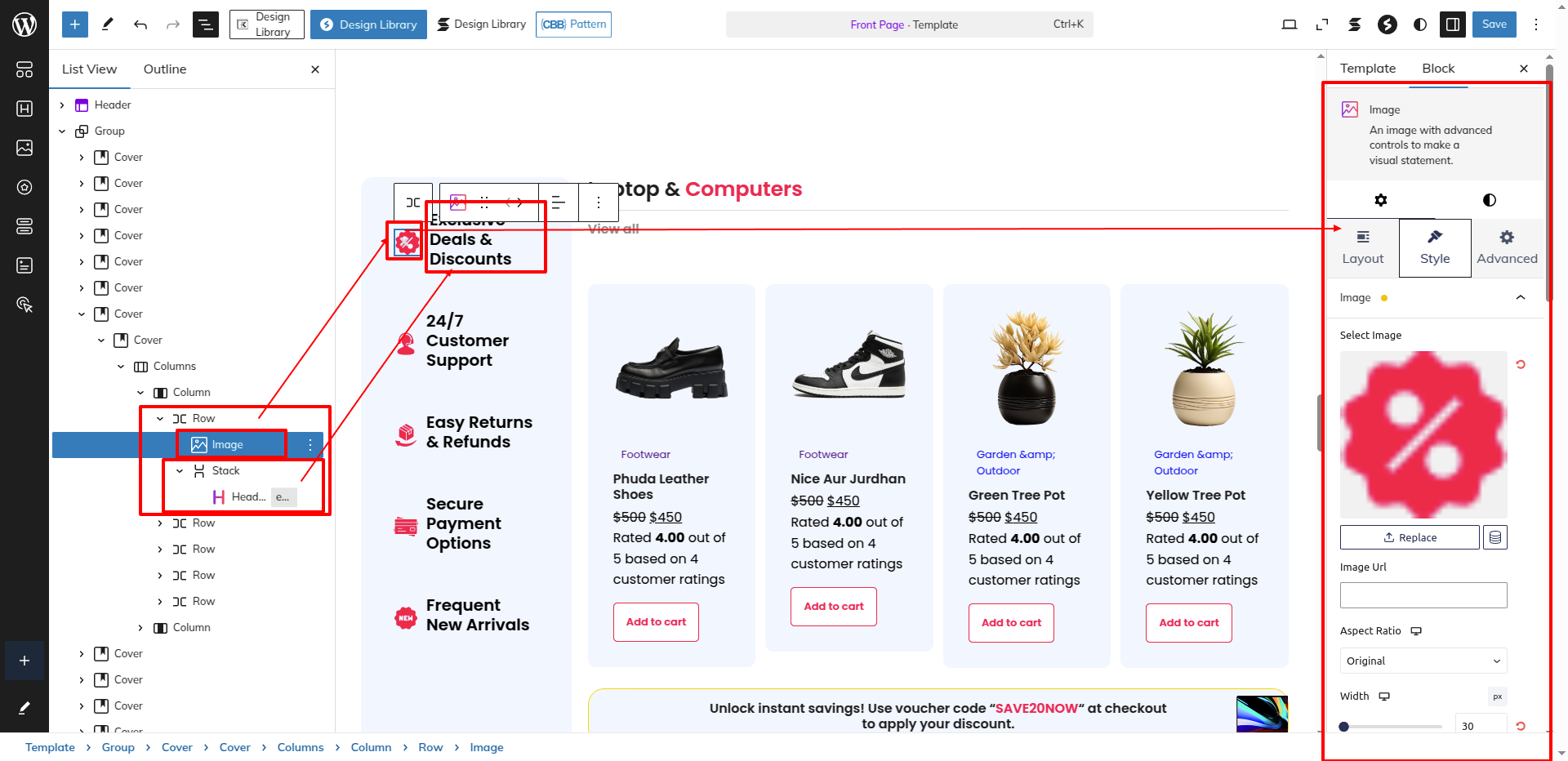Click the WordPress logo icon
Image resolution: width=1568 pixels, height=761 pixels.
[24, 24]
